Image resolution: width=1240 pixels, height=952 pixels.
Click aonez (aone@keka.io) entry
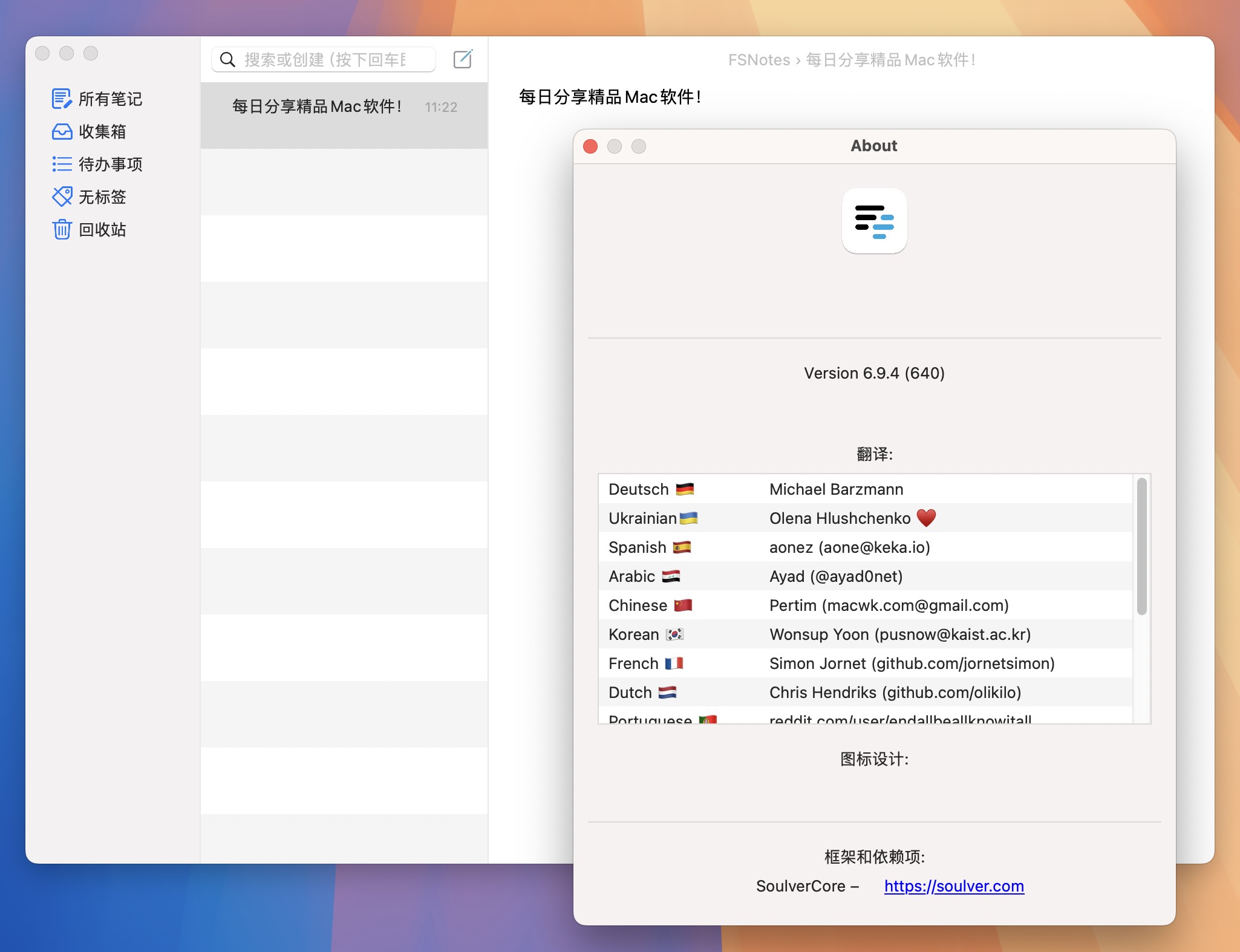click(849, 547)
